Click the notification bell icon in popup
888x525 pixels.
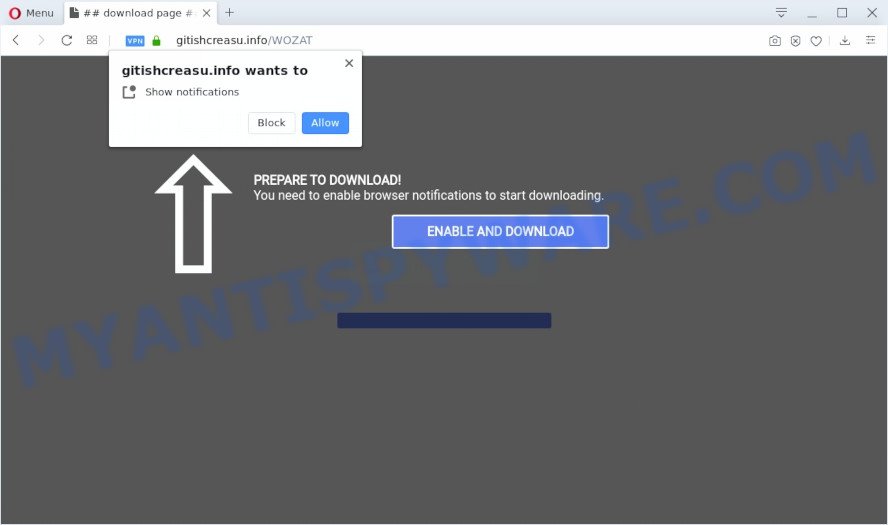[x=129, y=92]
